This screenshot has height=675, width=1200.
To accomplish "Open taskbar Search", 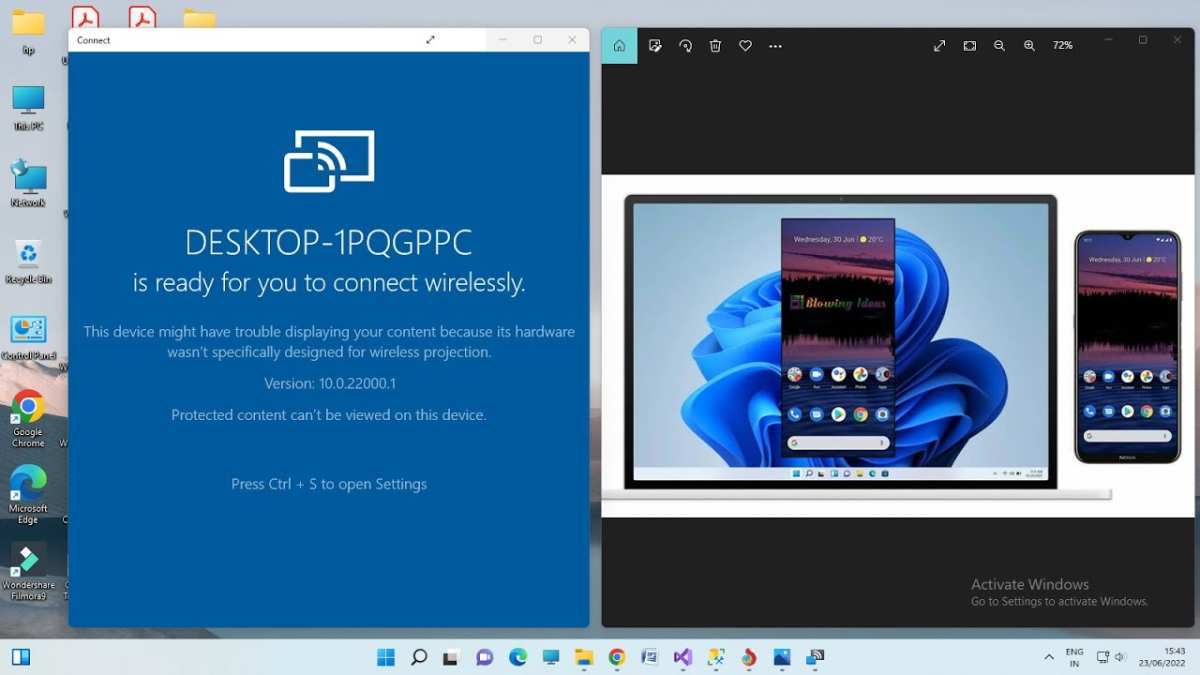I will pos(419,657).
